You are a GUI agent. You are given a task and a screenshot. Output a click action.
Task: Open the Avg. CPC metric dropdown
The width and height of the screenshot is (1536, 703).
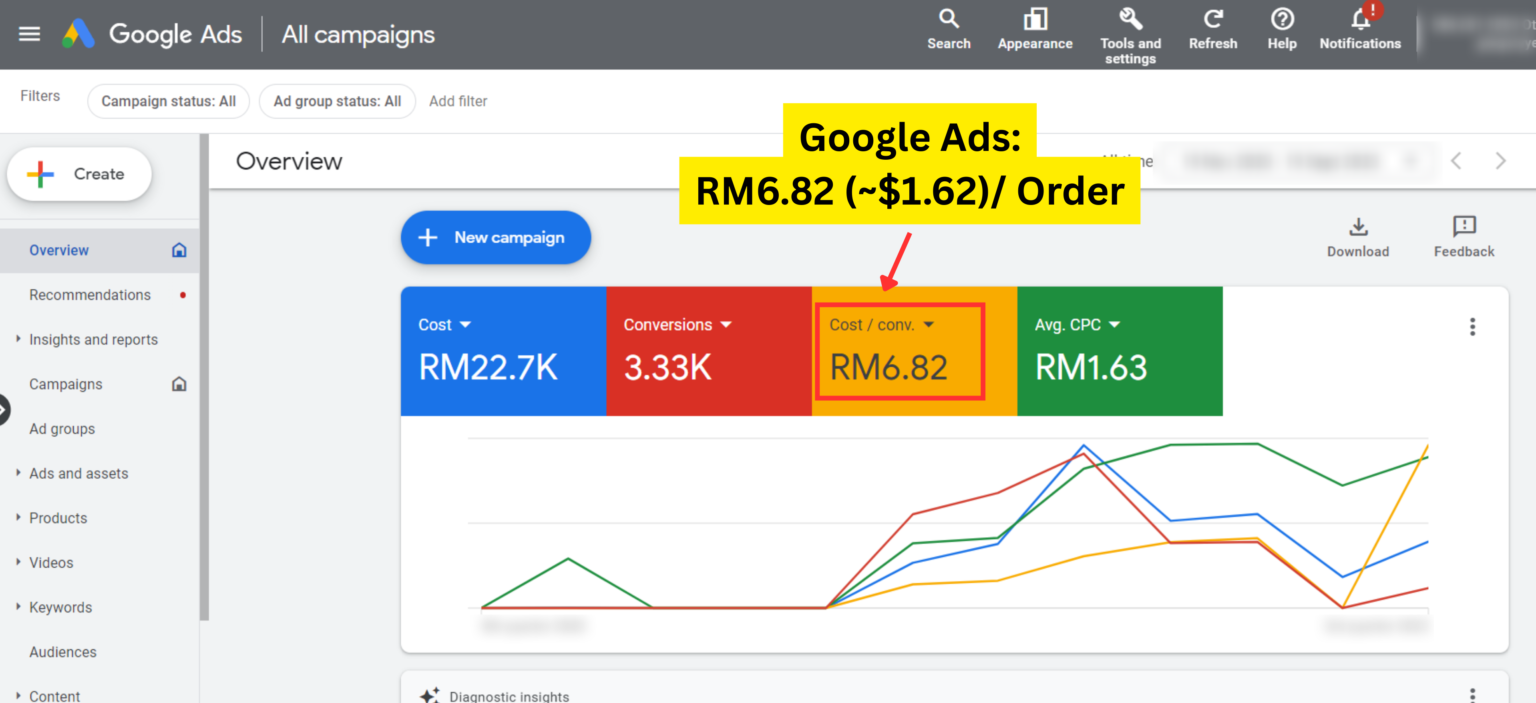tap(1114, 325)
